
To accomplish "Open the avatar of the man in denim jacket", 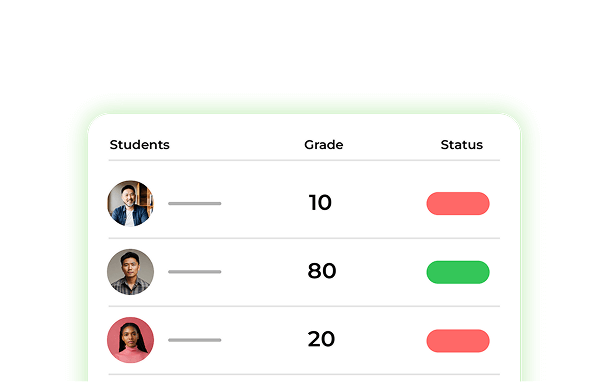I will coord(130,204).
